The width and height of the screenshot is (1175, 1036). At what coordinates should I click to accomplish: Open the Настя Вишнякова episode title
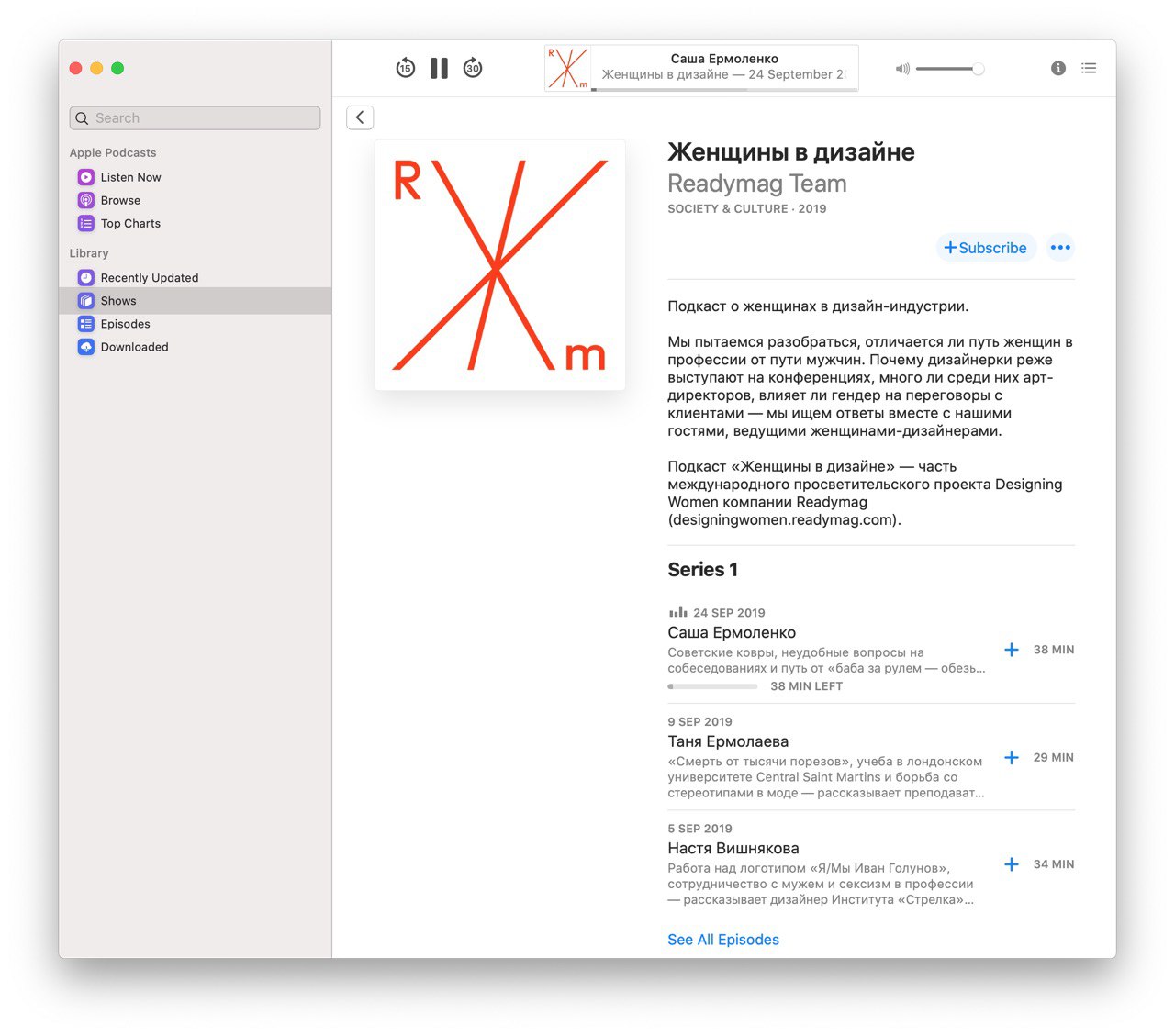pos(733,849)
